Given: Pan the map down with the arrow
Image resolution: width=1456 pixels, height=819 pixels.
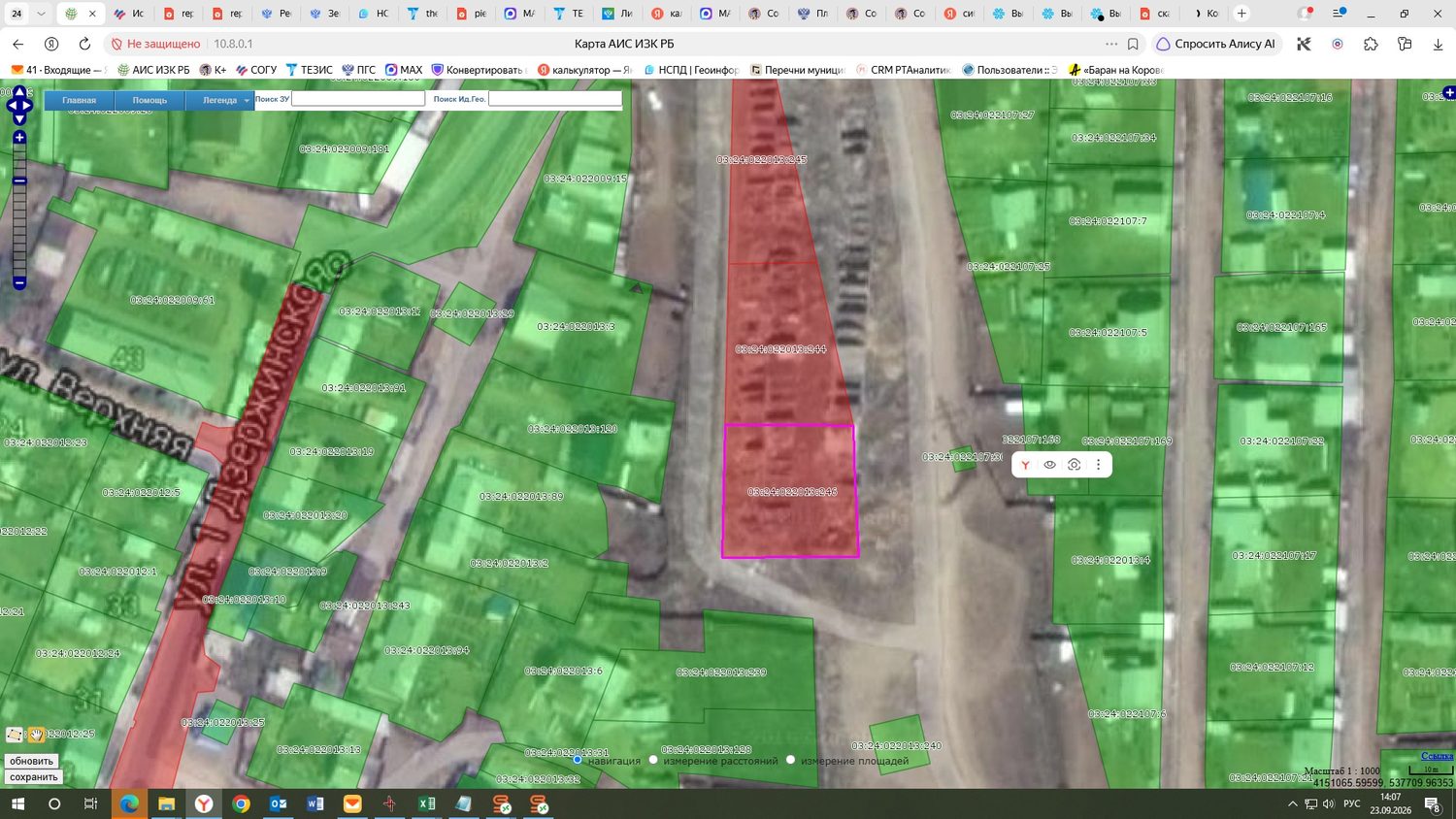Looking at the screenshot, I should (18, 118).
